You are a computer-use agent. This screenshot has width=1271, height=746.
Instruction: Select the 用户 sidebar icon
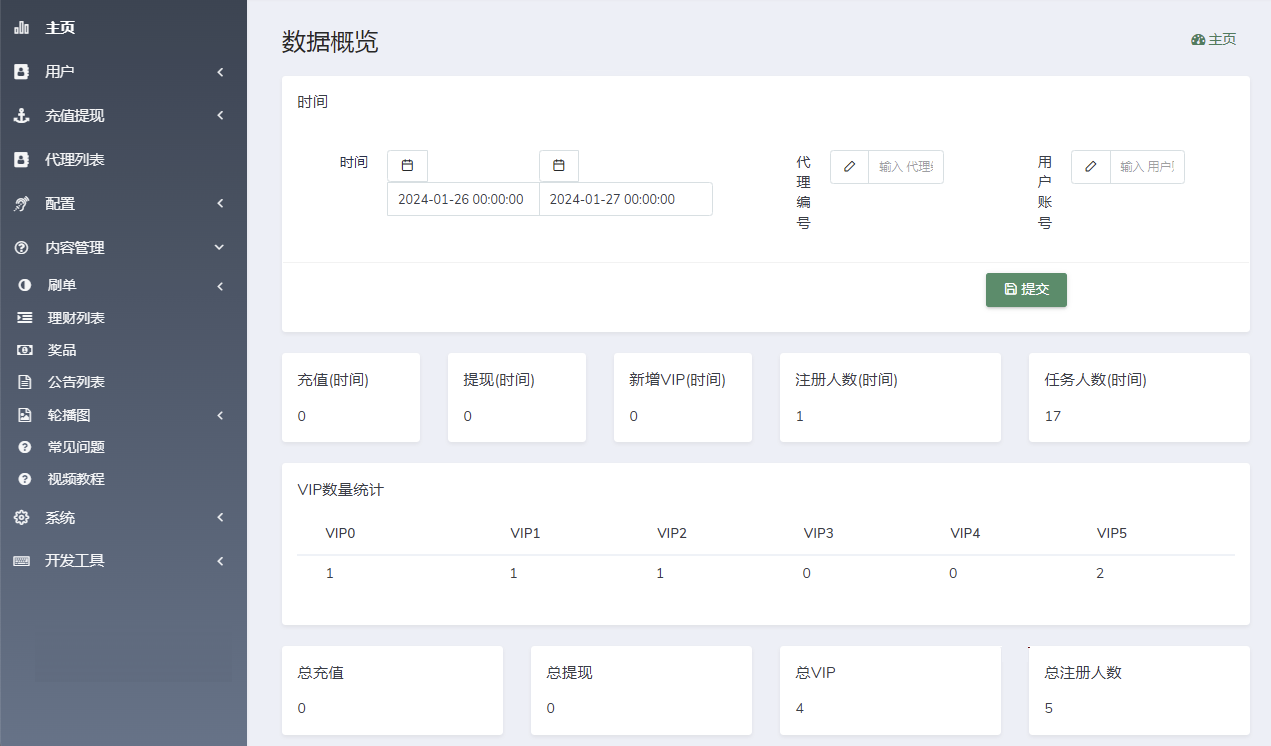coord(19,71)
